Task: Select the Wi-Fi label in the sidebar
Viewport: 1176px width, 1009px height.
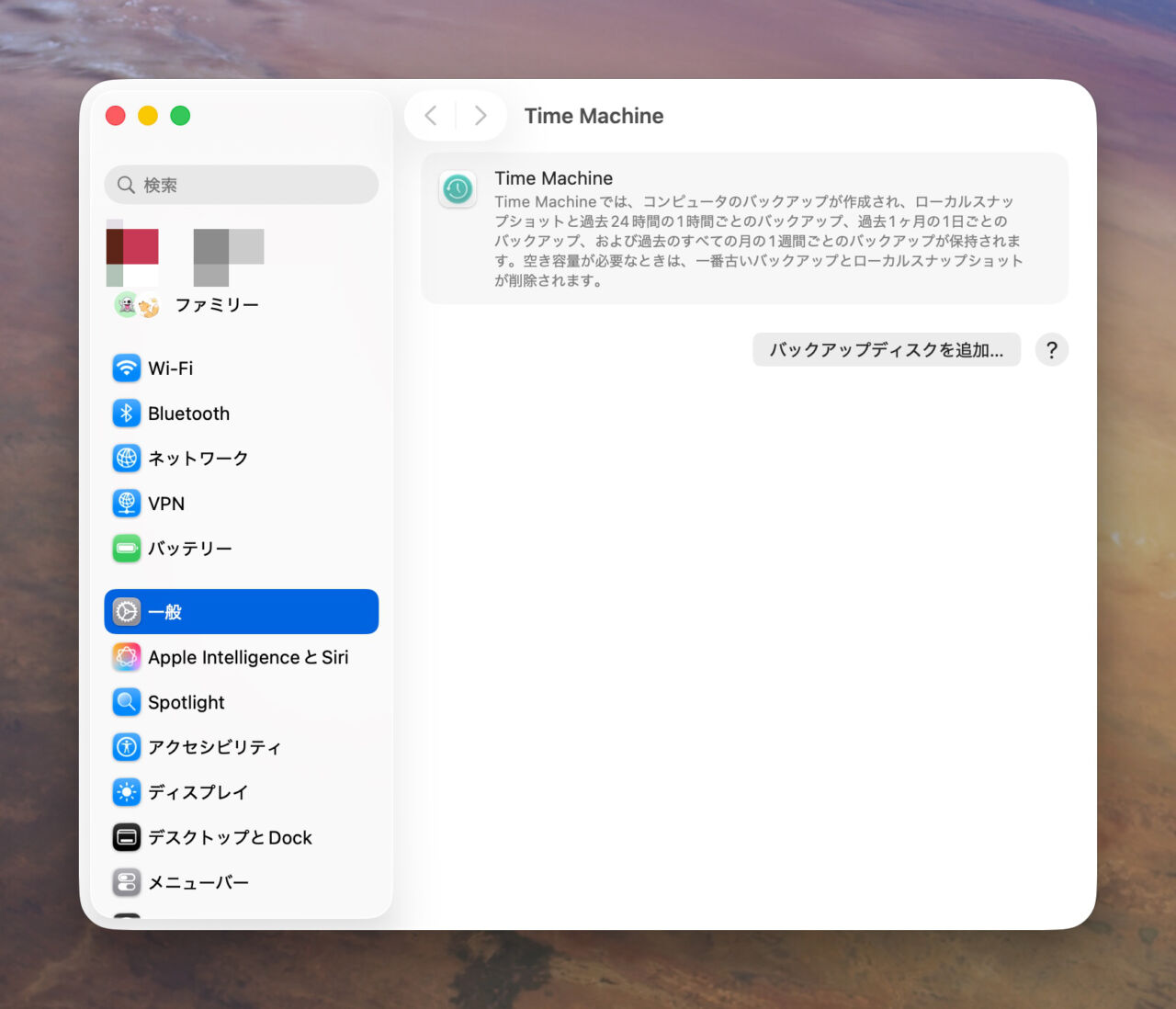Action: [171, 368]
